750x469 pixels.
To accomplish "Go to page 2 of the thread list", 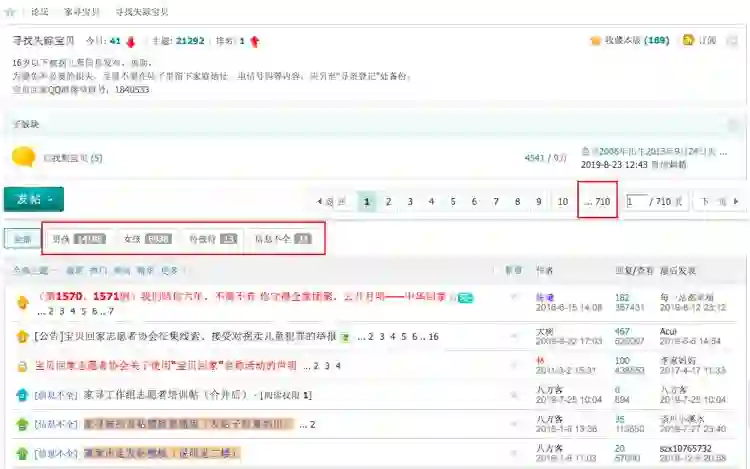I will (x=388, y=202).
